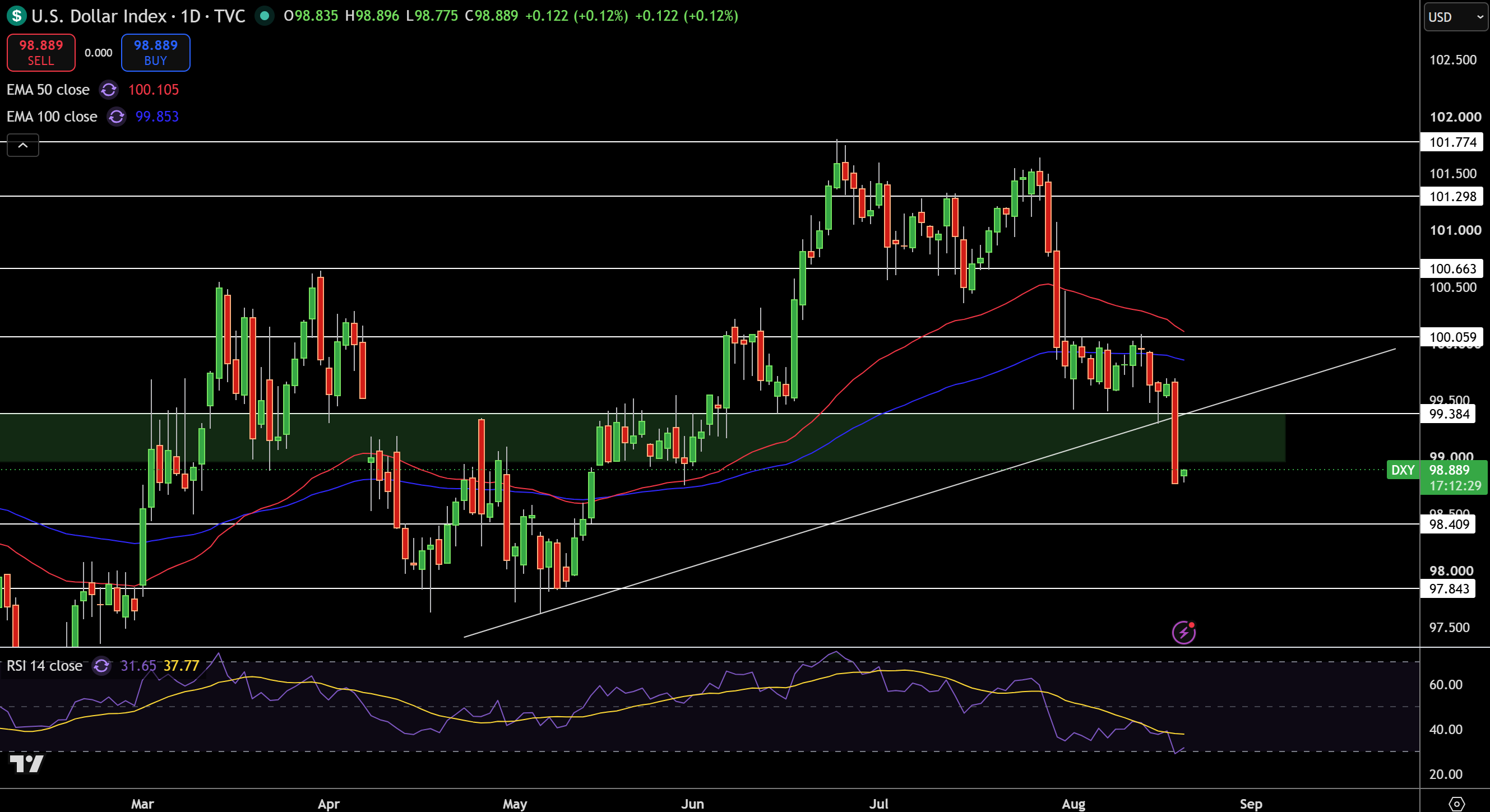The image size is (1490, 812).
Task: Click the Jun label on time axis
Action: [692, 804]
